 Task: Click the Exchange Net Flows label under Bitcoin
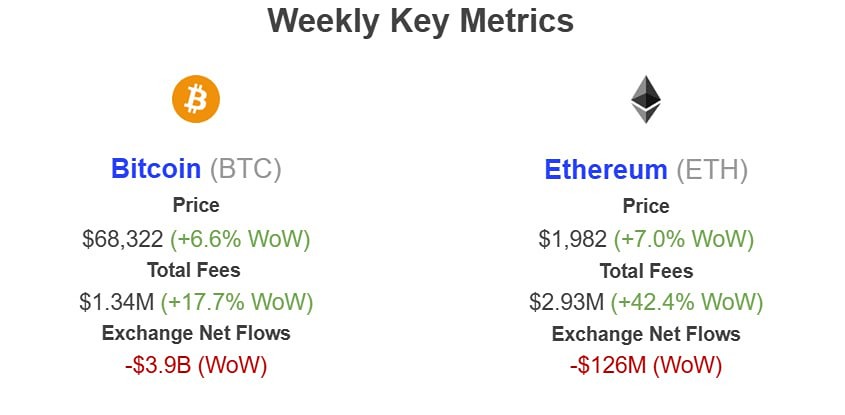coord(196,334)
